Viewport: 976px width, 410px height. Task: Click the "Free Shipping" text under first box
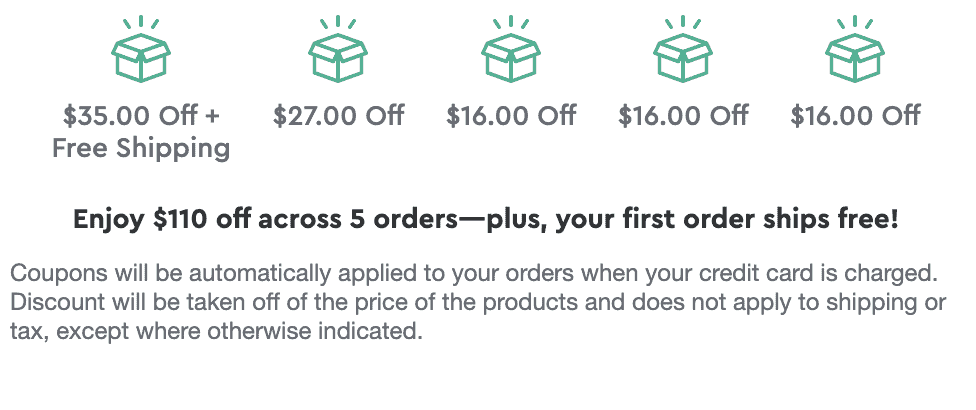(x=141, y=149)
